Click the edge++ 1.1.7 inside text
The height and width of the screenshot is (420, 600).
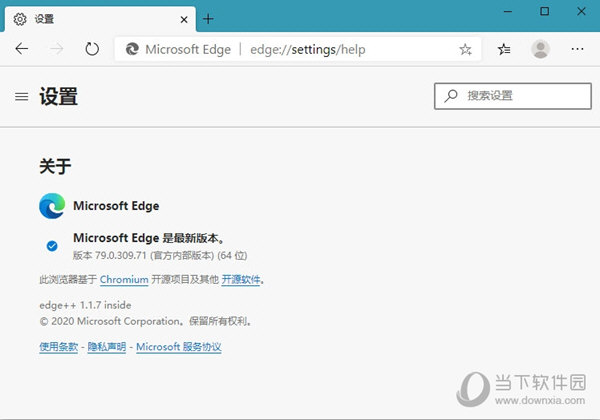(x=85, y=305)
